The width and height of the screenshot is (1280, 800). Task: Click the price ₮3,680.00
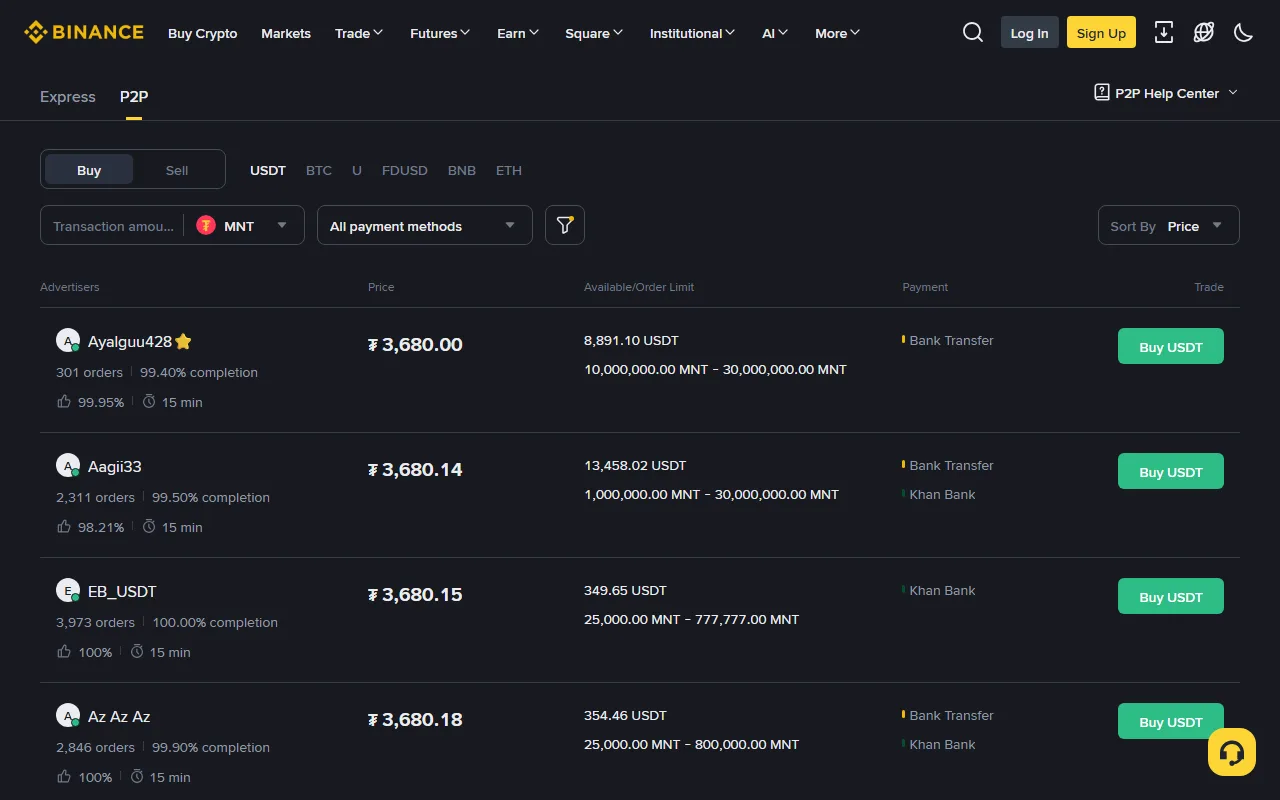click(x=415, y=344)
